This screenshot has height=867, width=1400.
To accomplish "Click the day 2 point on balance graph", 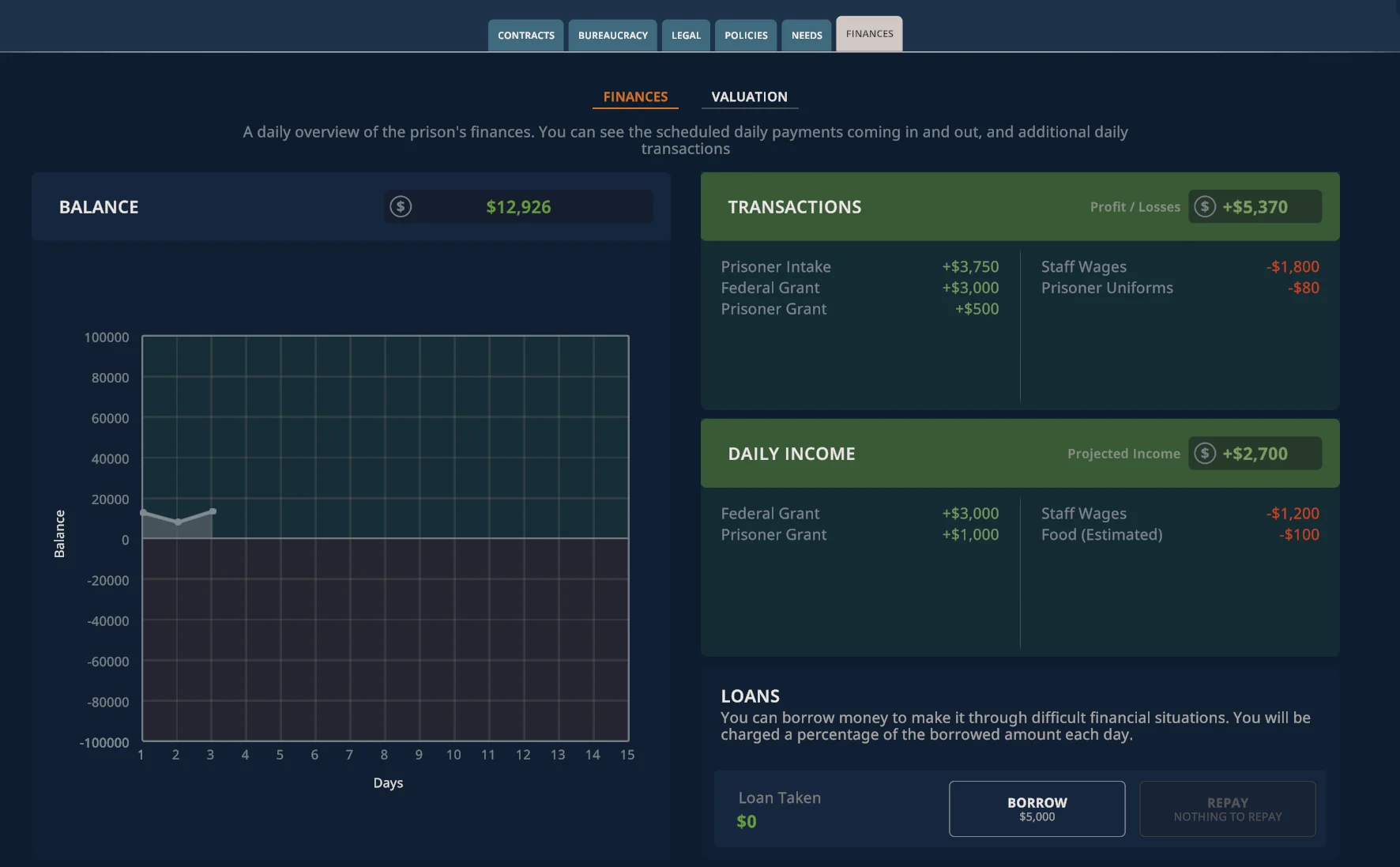I will 178,522.
